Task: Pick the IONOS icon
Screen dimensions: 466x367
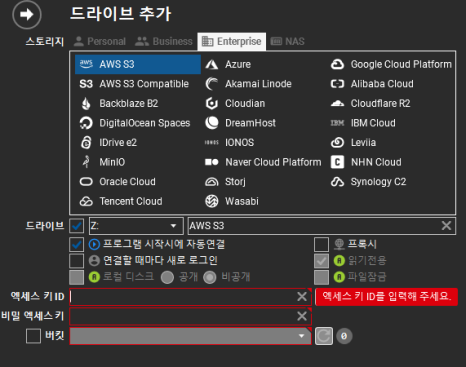Action: [x=212, y=143]
